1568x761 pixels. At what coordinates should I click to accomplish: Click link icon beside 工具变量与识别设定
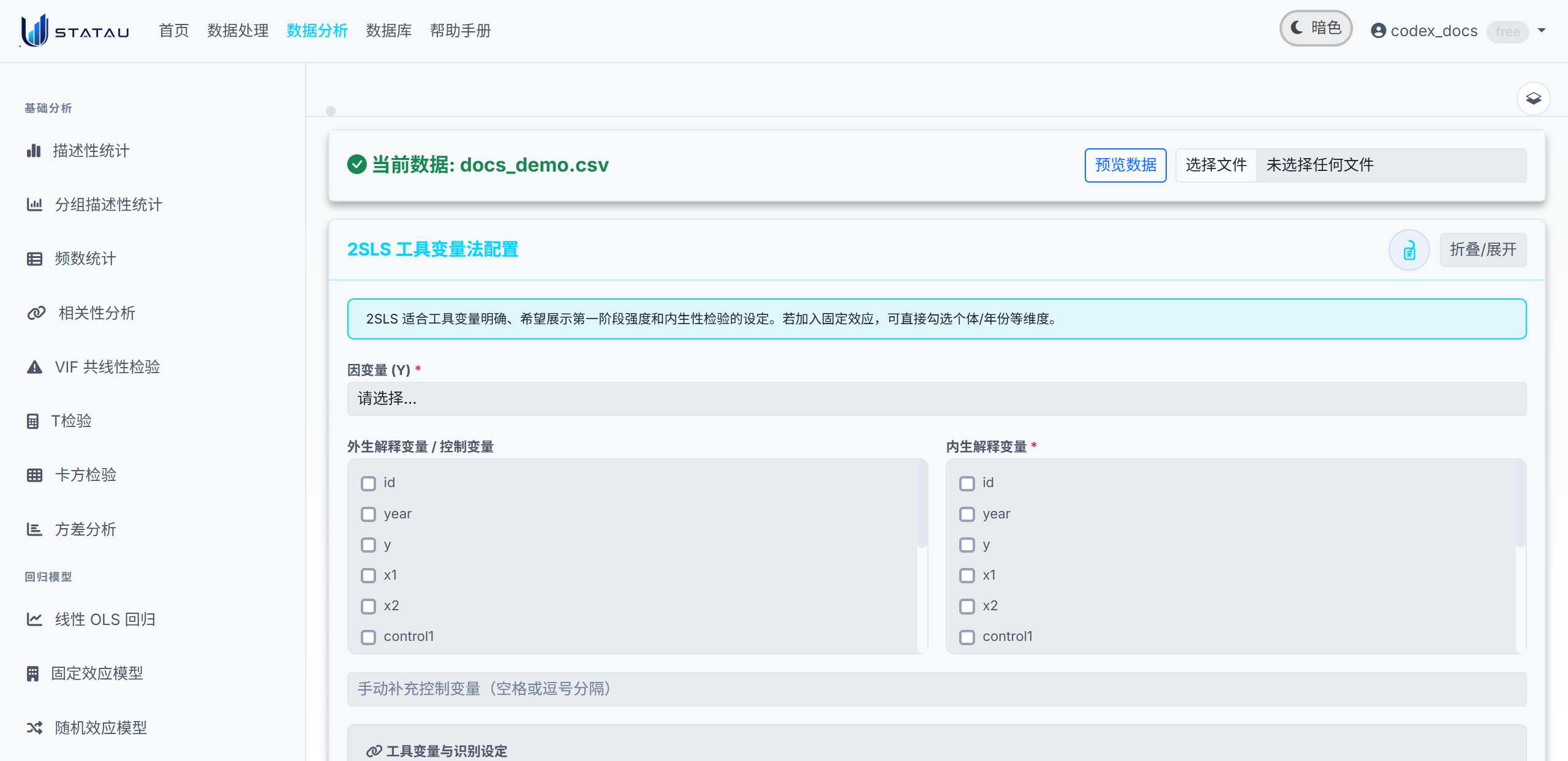click(374, 751)
